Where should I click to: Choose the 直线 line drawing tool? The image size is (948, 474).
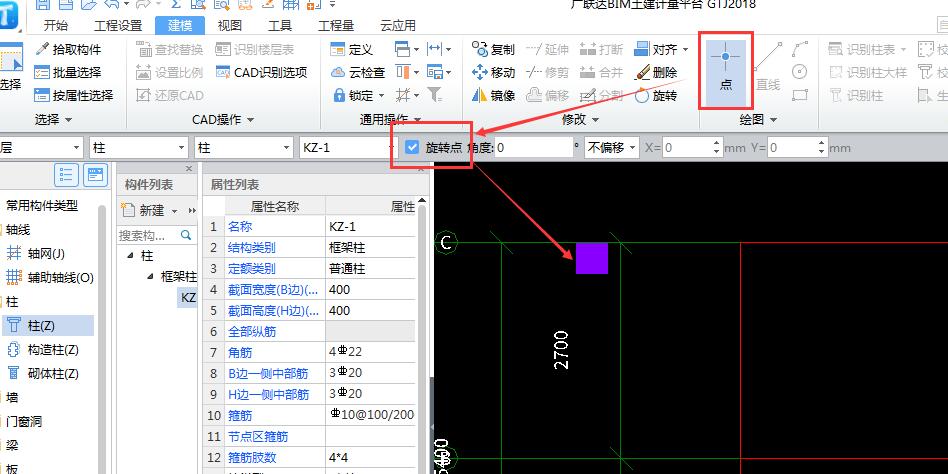(768, 68)
